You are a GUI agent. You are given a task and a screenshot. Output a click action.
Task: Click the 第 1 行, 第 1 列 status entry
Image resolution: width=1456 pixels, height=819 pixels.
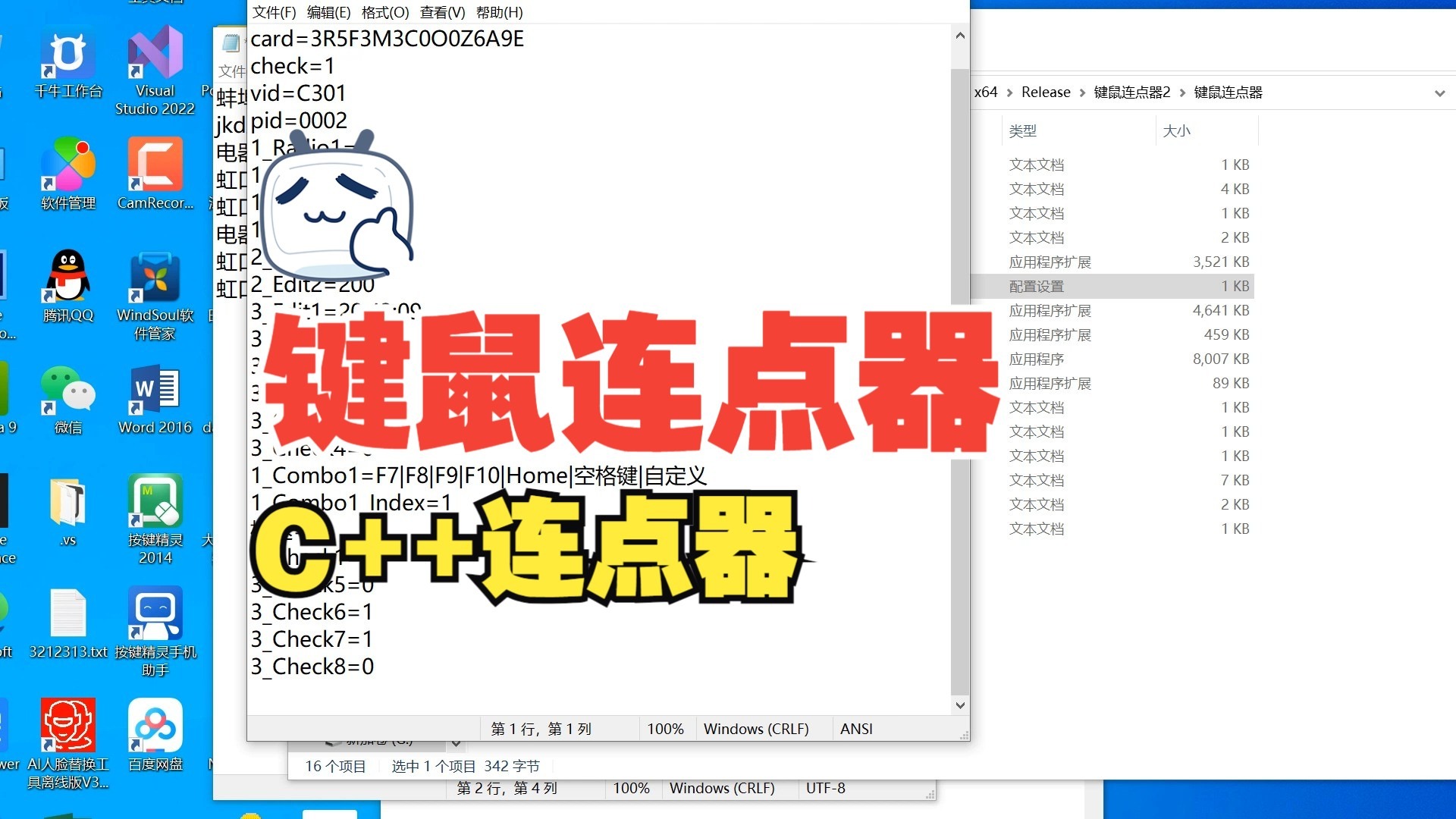541,729
